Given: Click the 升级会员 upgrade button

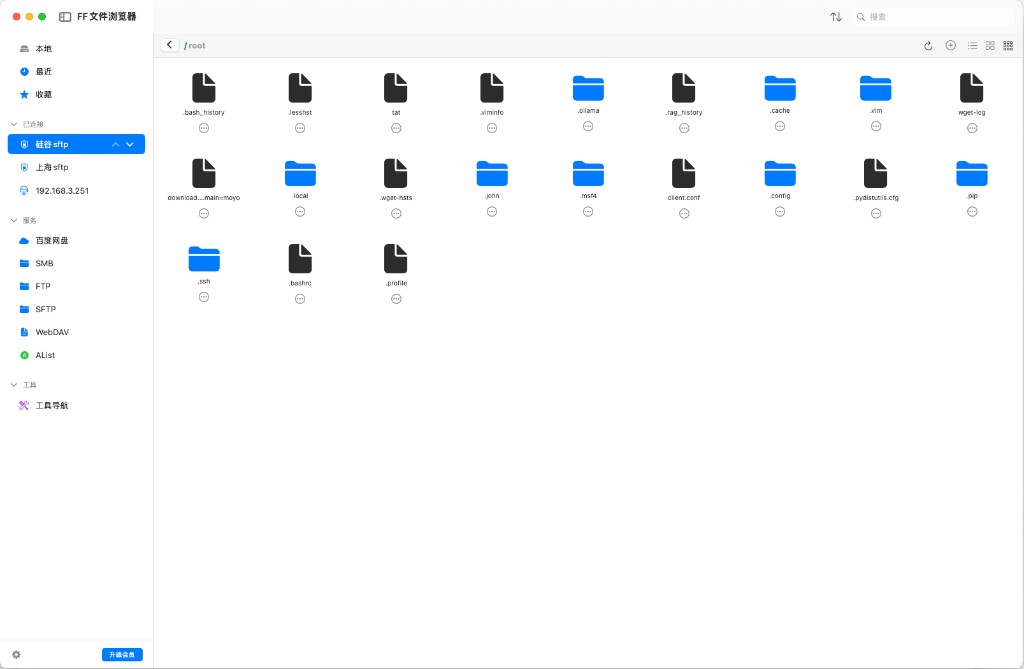Looking at the screenshot, I should (x=122, y=655).
